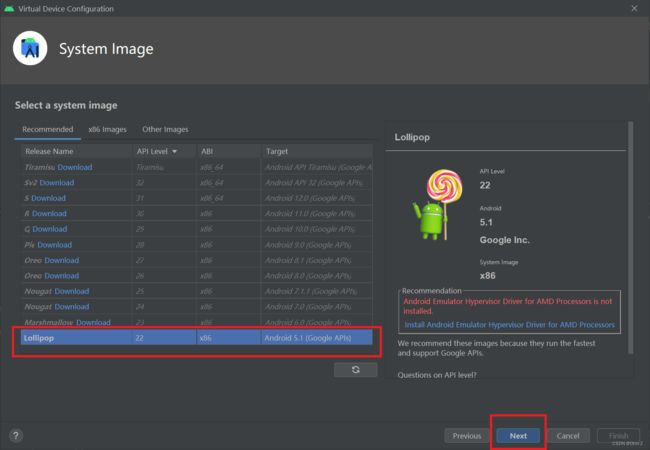Viewport: 650px width, 450px height.
Task: Click the Questions on API level? text
Action: click(x=437, y=375)
